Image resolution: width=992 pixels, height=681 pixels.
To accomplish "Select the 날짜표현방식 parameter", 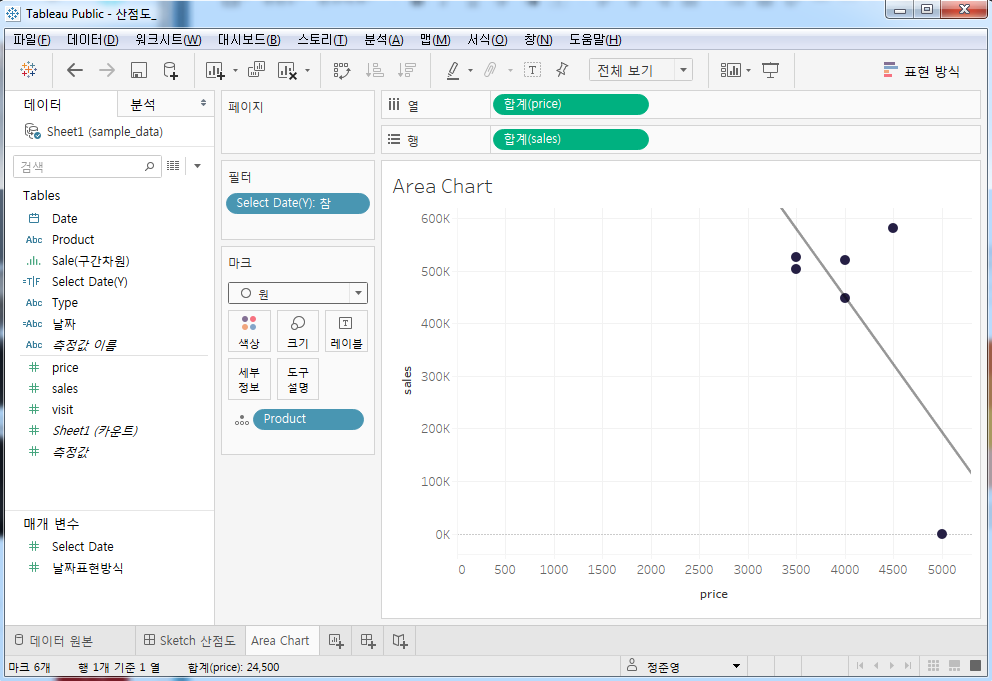I will 87,568.
